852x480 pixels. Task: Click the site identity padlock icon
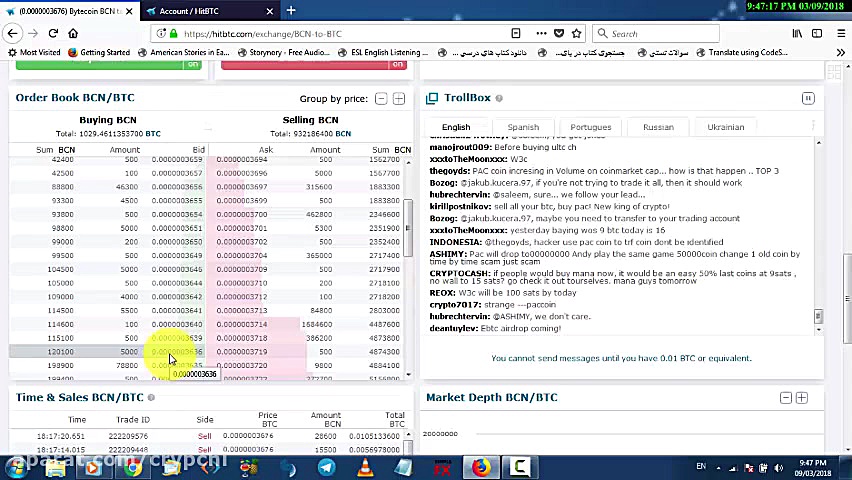click(x=173, y=34)
